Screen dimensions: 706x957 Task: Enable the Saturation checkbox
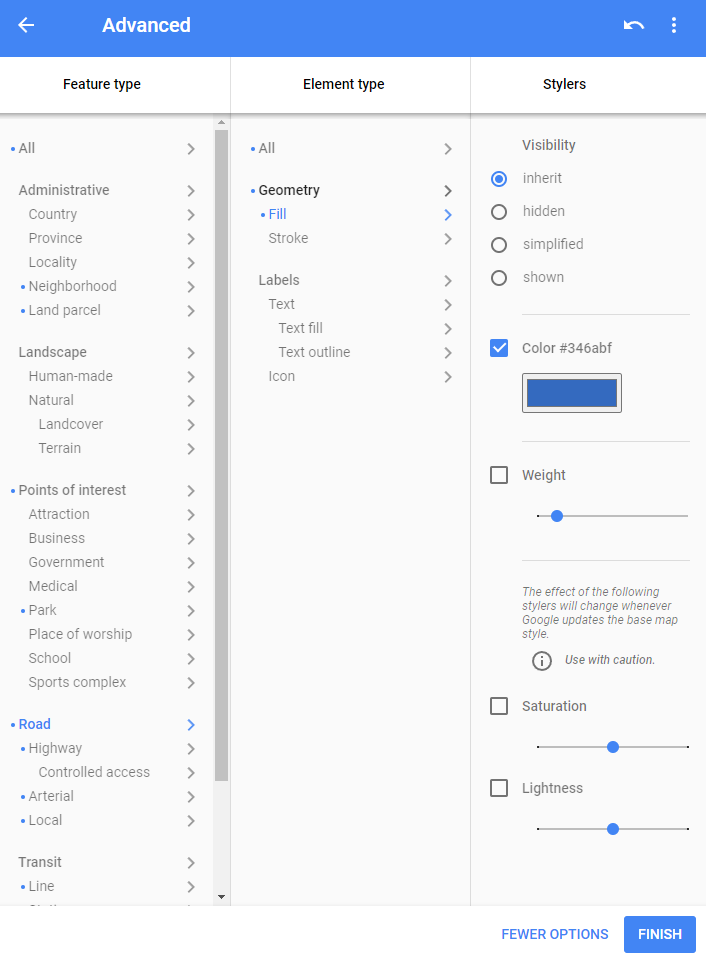pyautogui.click(x=499, y=706)
